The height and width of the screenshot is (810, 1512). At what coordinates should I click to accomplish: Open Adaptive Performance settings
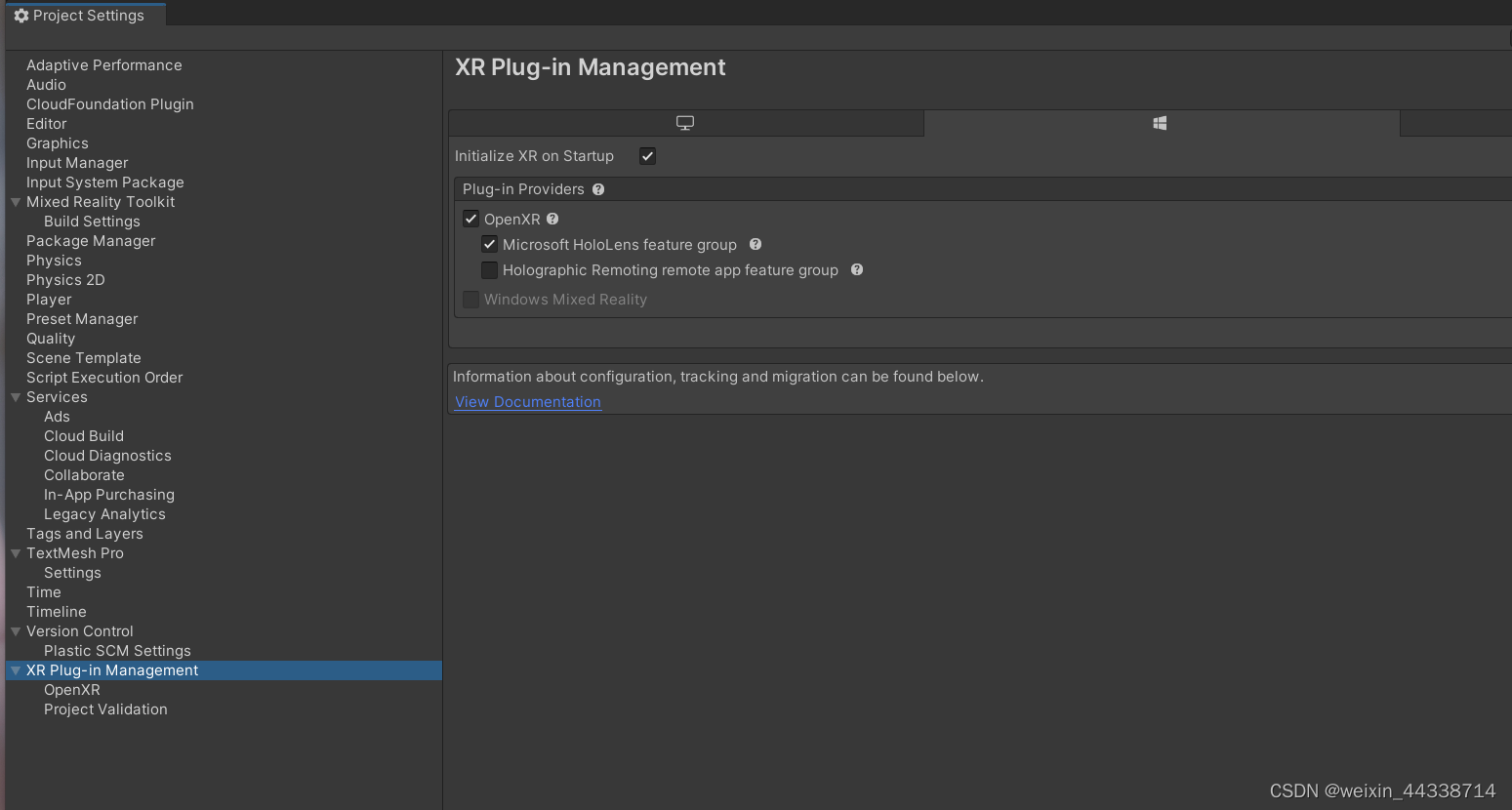[x=104, y=65]
